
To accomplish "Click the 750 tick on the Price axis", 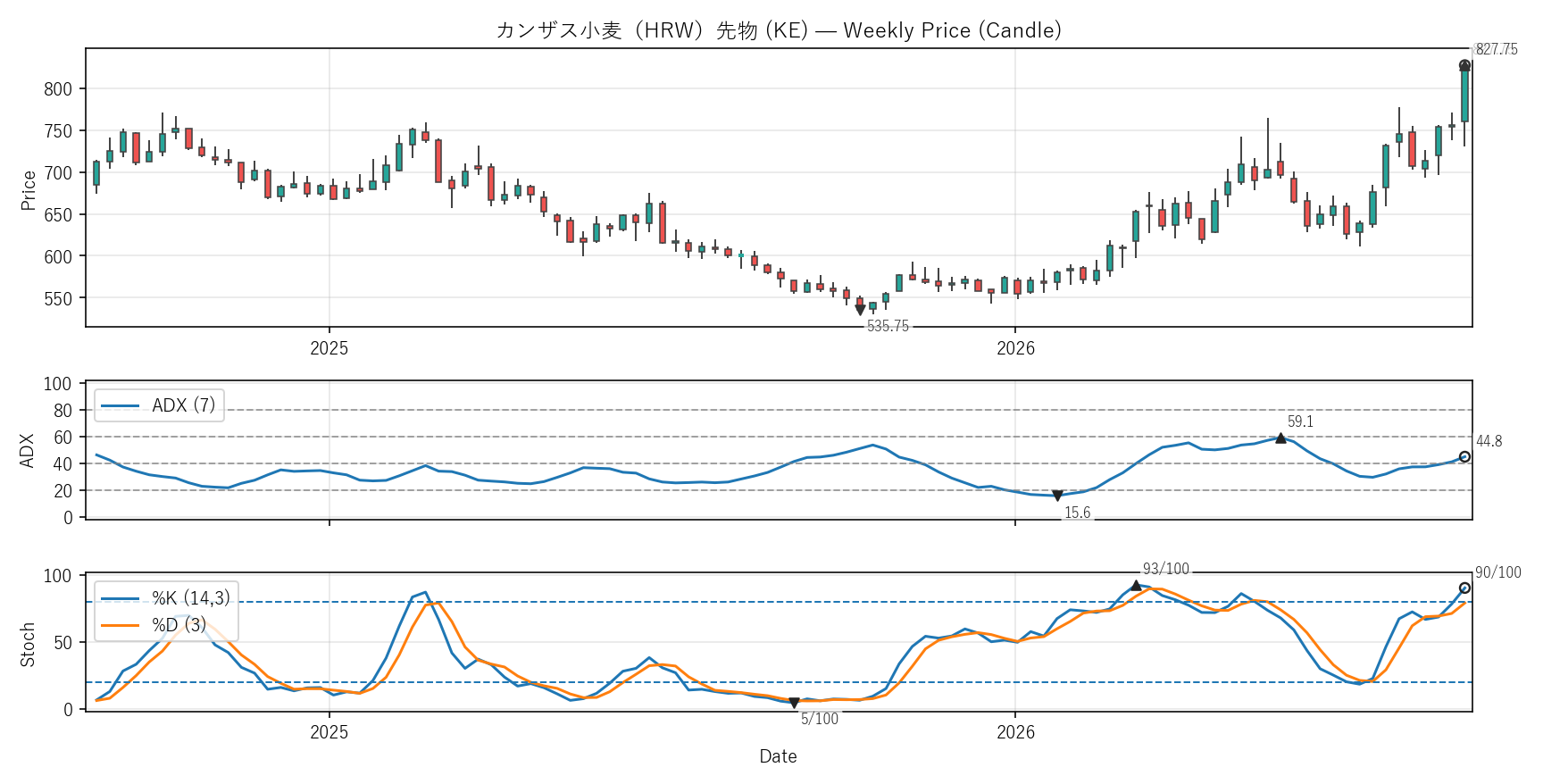I will click(x=58, y=131).
